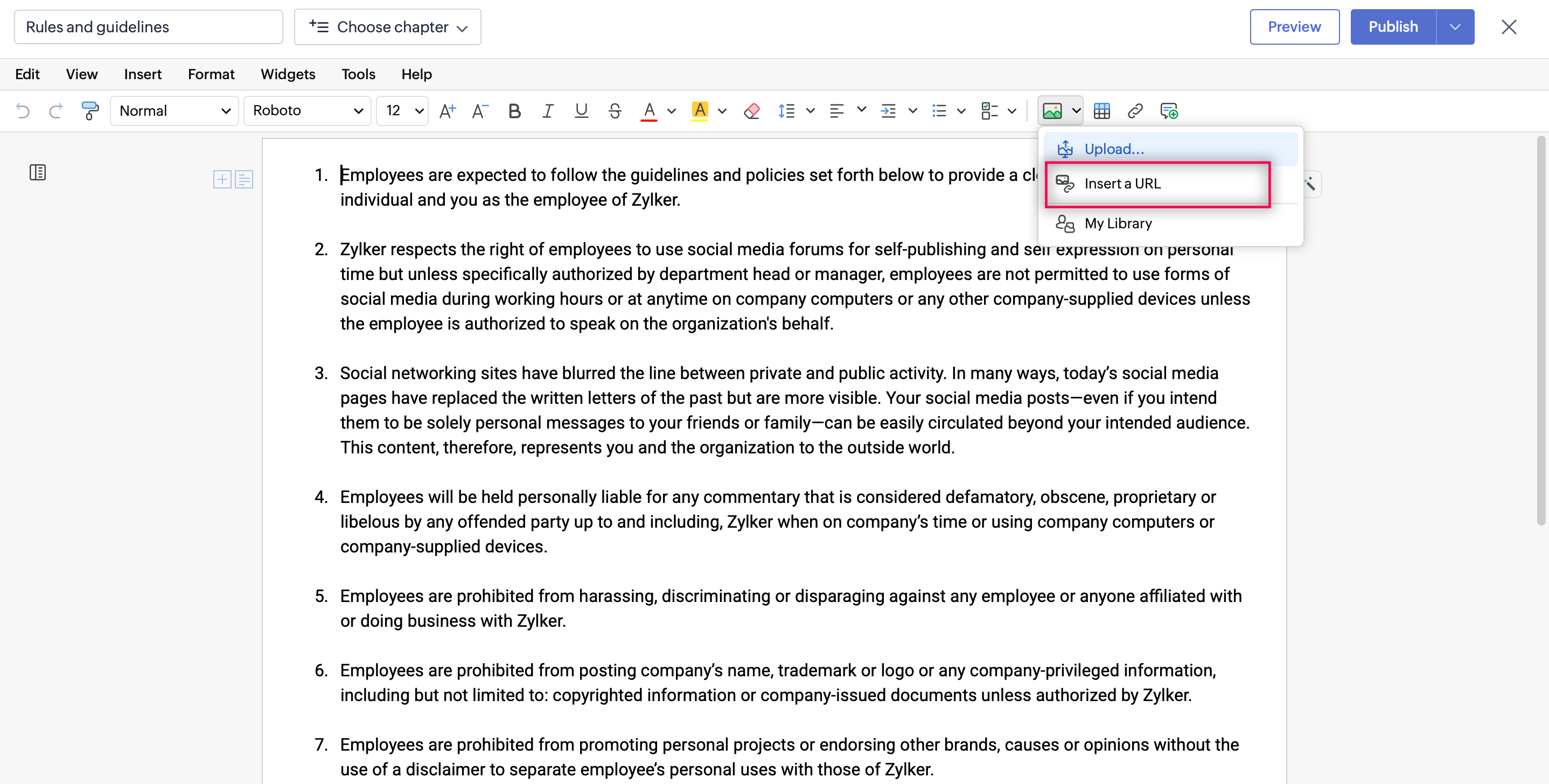This screenshot has height=784, width=1549.
Task: Insert a table using the toolbar icon
Action: (x=1101, y=110)
